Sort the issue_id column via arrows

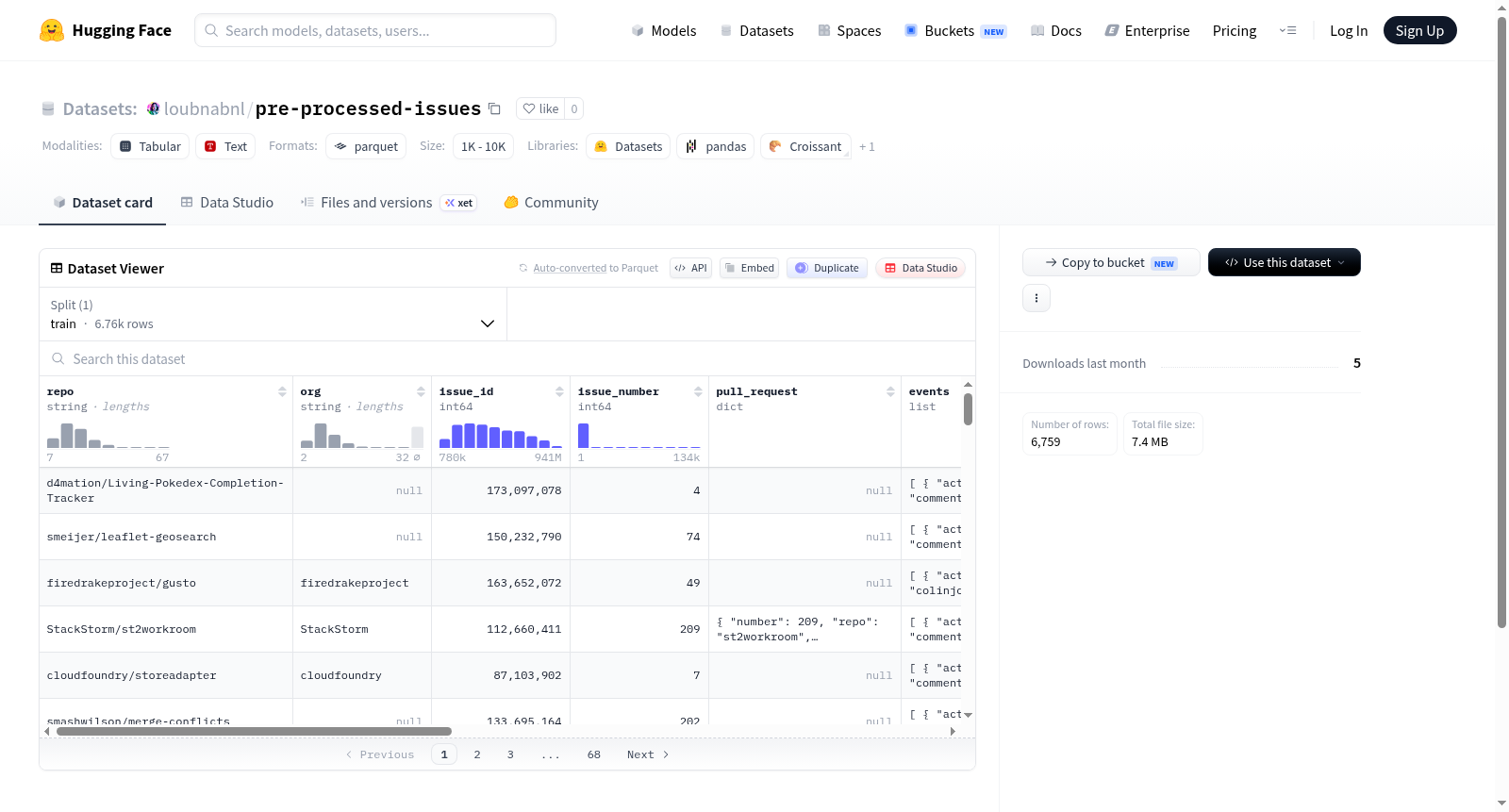[x=559, y=391]
